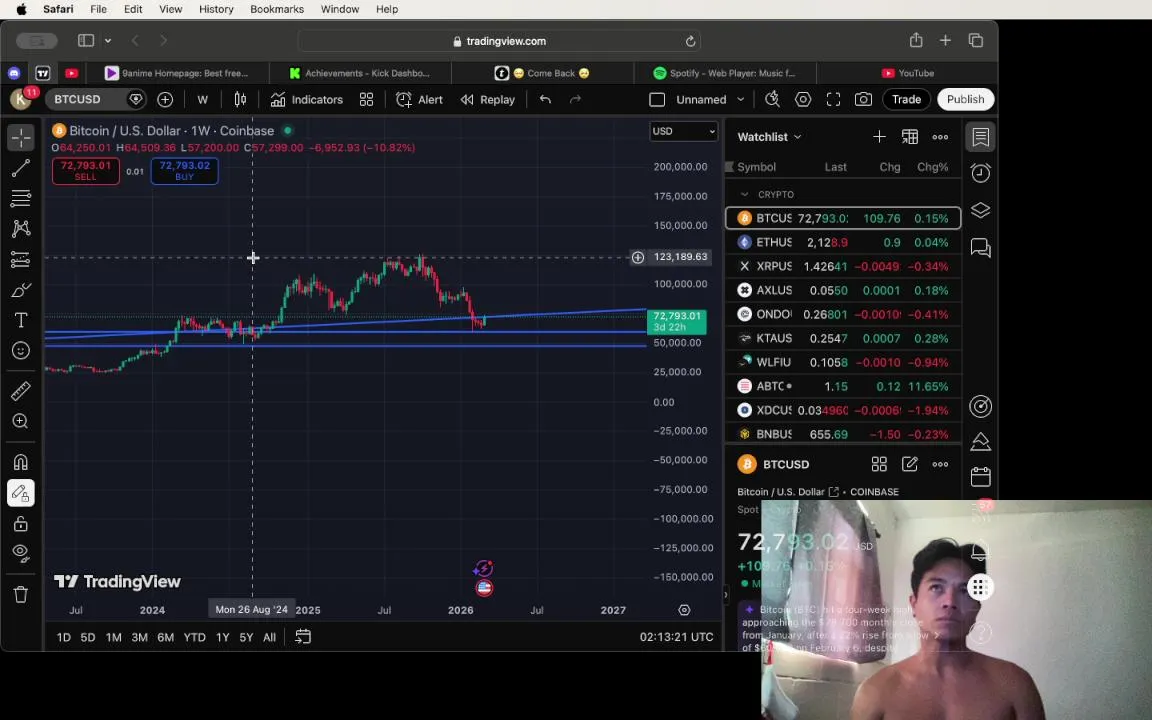
Task: Open Safari Bookmarks menu
Action: (277, 9)
